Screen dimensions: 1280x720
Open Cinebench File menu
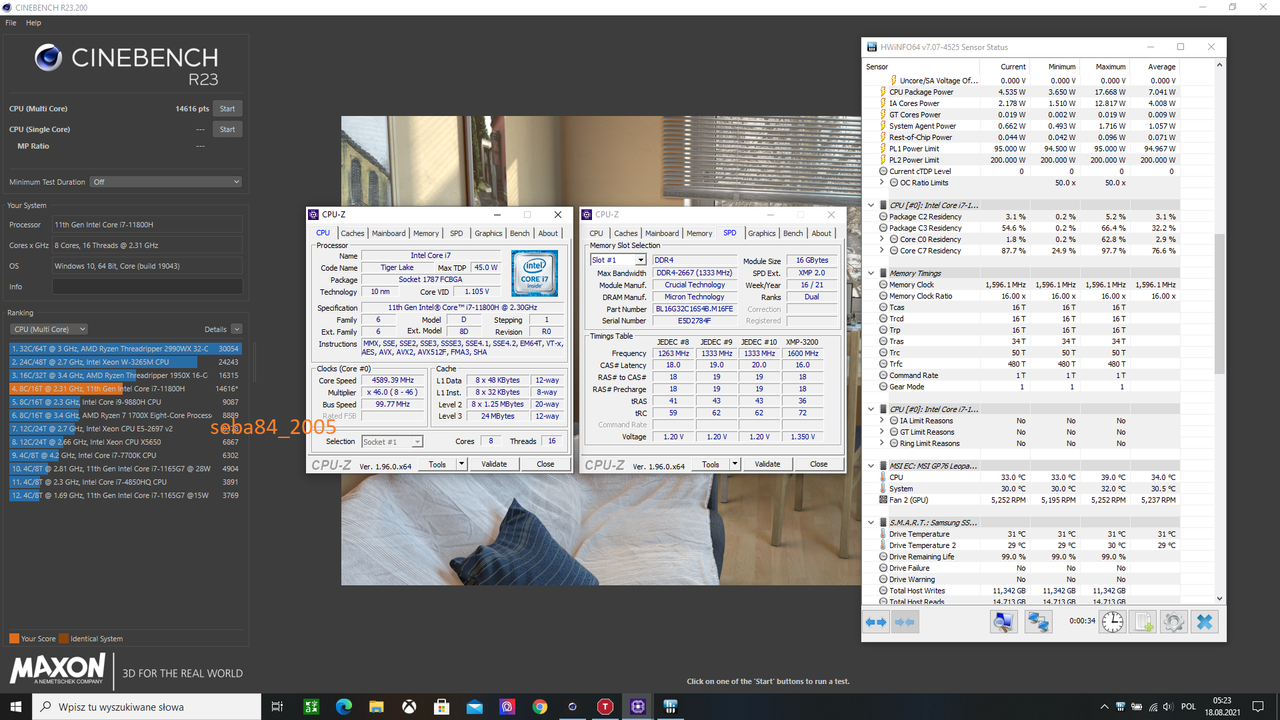point(10,22)
